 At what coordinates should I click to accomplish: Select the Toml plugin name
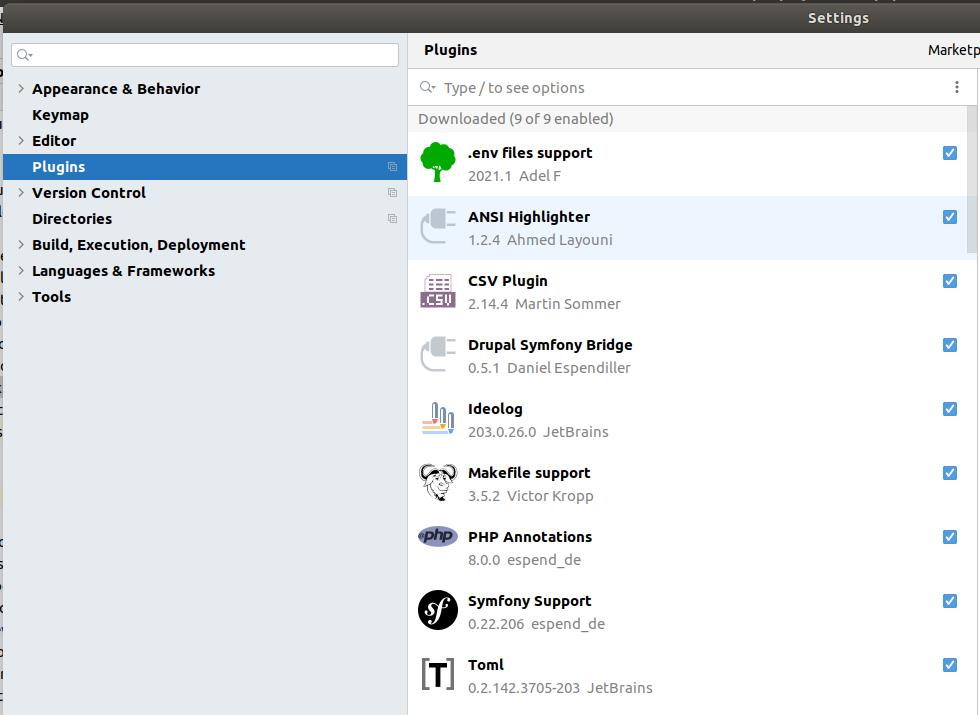click(x=486, y=665)
